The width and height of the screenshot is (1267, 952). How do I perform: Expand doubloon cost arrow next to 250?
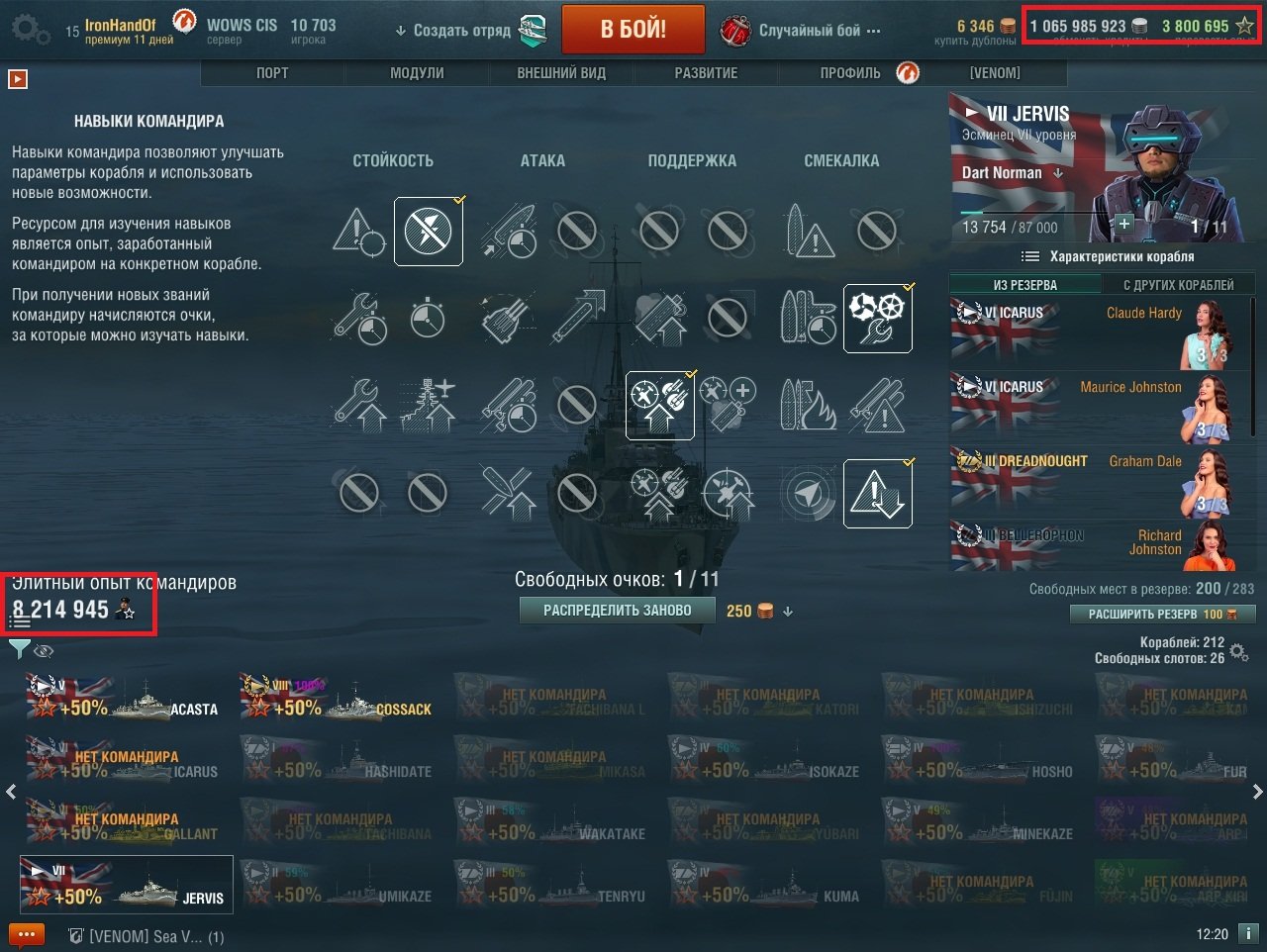click(x=788, y=612)
